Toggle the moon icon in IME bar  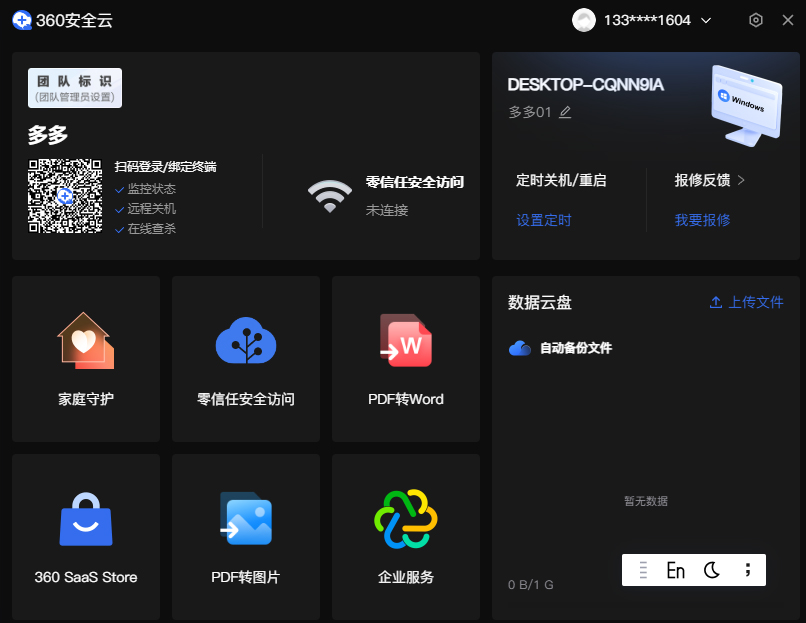[712, 570]
